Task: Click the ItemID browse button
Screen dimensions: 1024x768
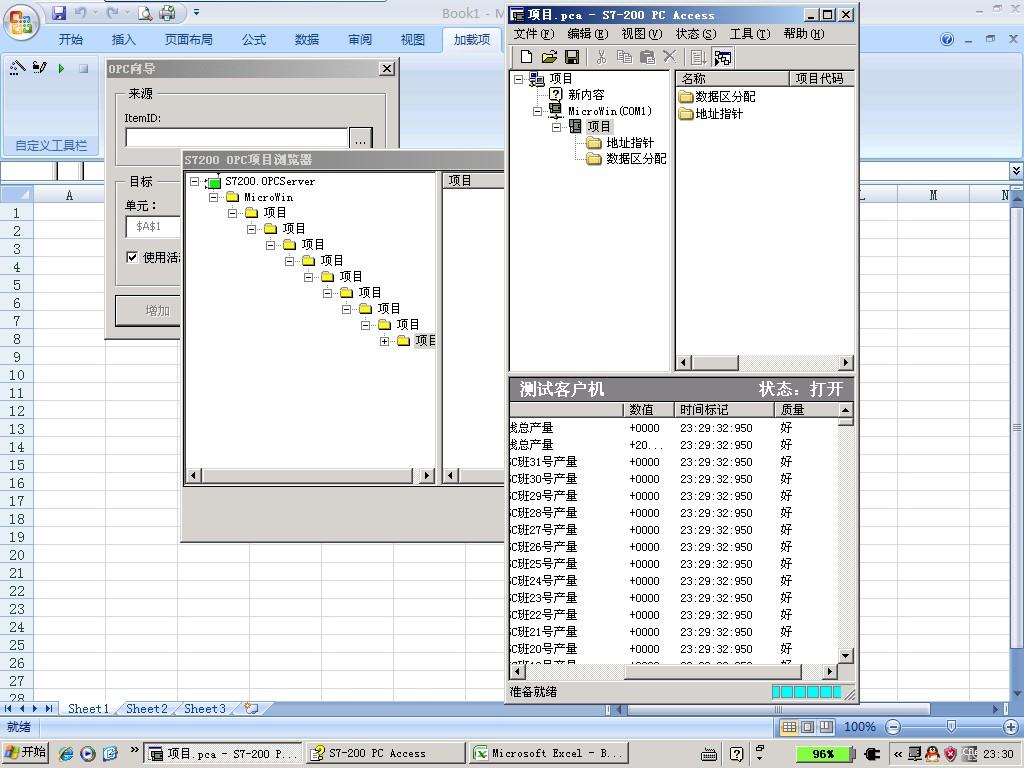Action: tap(360, 138)
